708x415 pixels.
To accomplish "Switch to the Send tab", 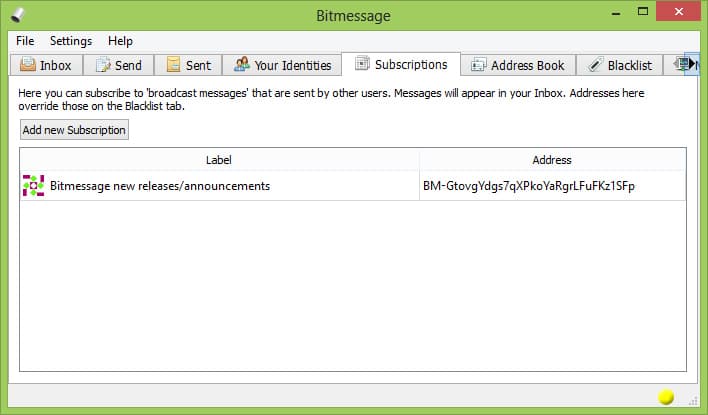I will [x=119, y=65].
